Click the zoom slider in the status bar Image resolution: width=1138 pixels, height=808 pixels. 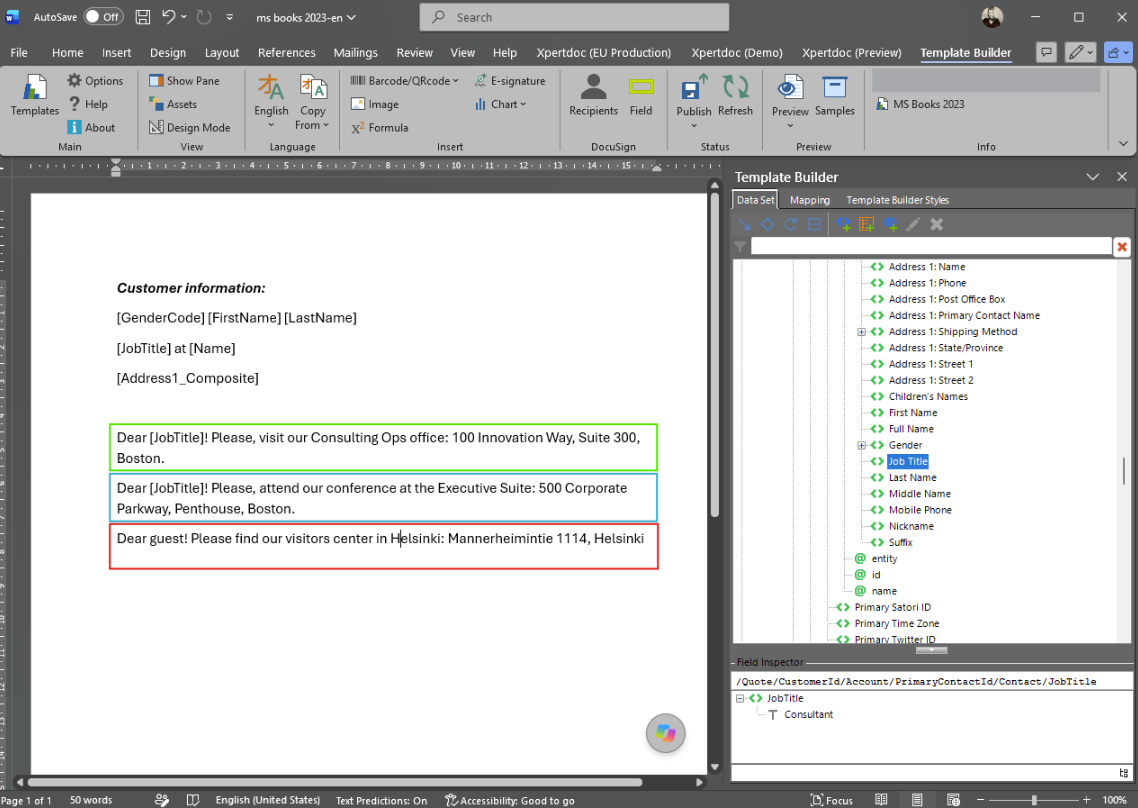1034,799
